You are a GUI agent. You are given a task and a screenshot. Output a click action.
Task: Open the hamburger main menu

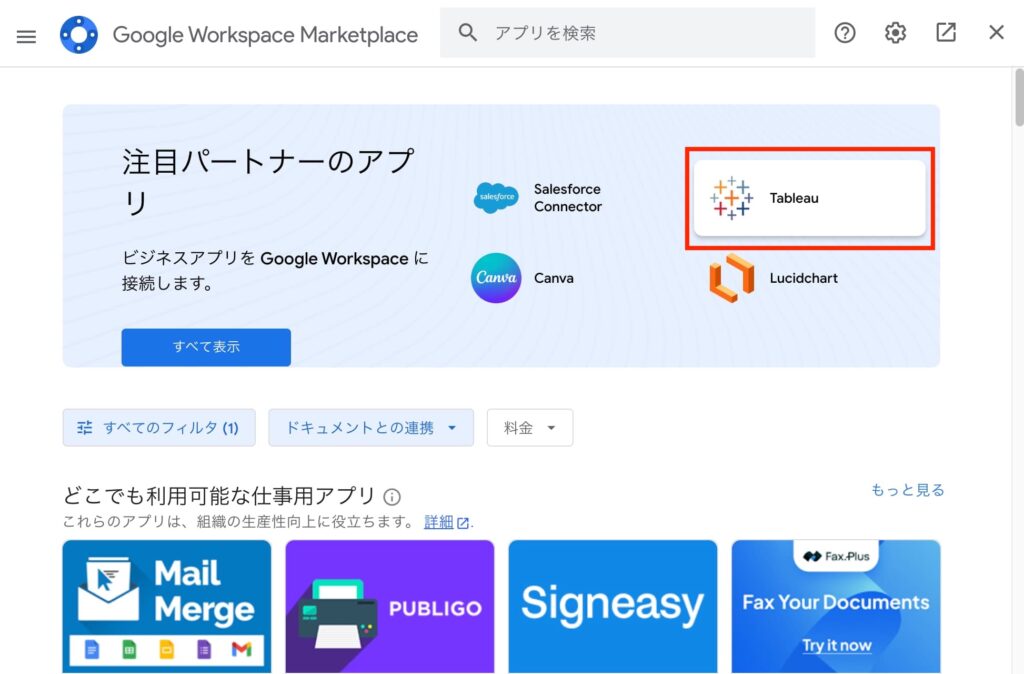point(26,35)
